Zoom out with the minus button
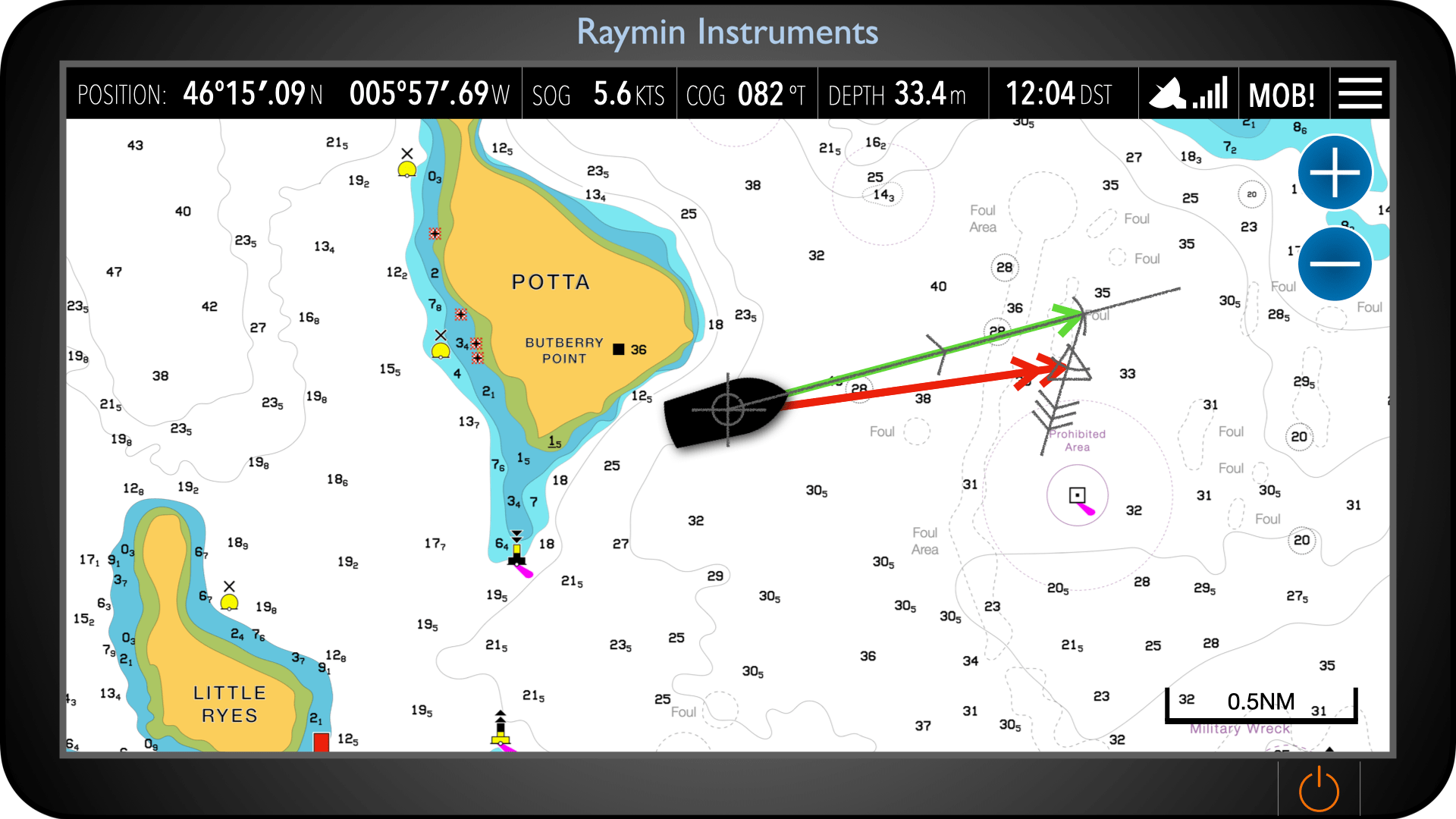The image size is (1456, 819). coord(1335,264)
